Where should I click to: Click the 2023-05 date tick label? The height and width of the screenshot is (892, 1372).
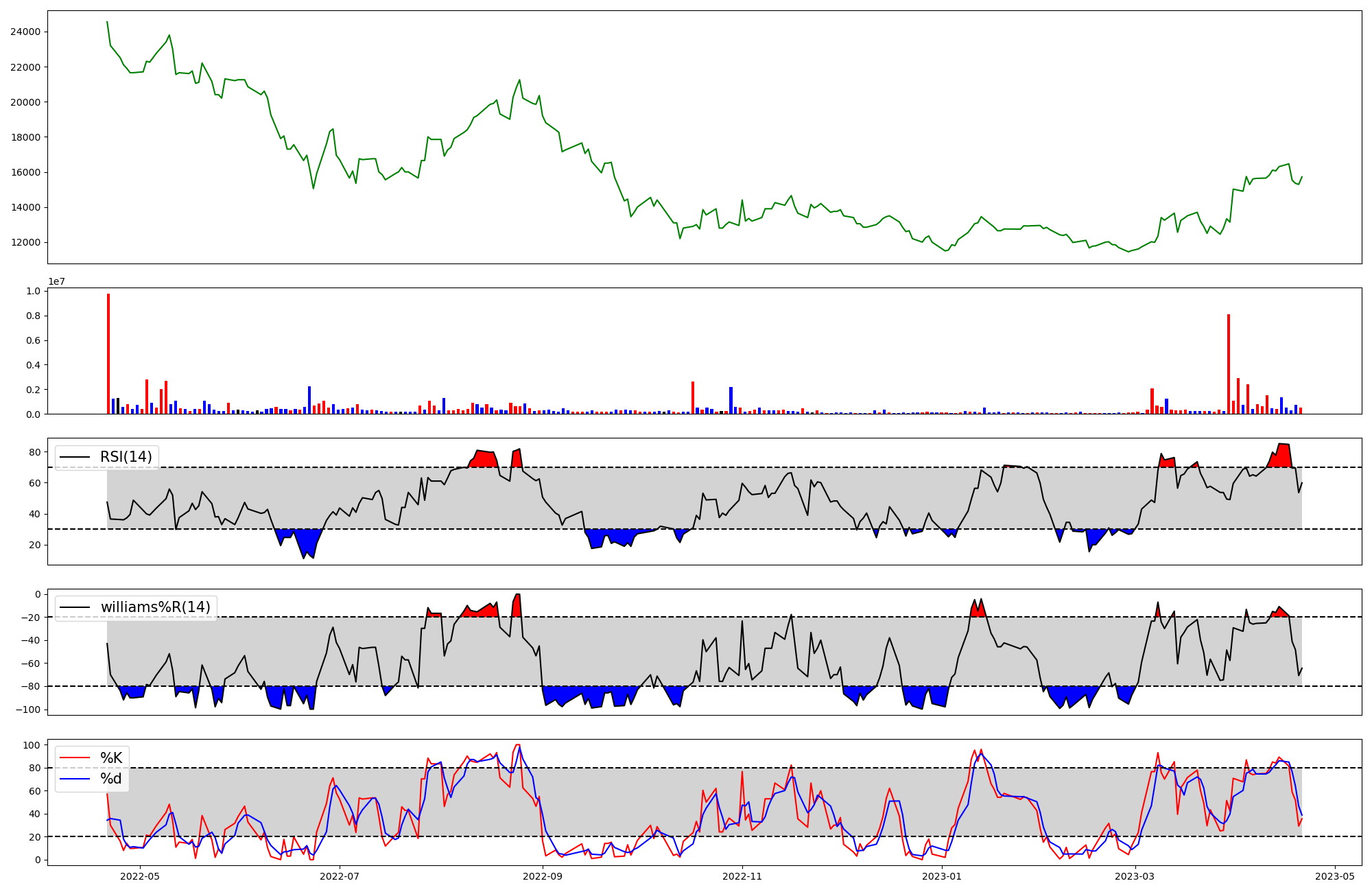(1335, 876)
